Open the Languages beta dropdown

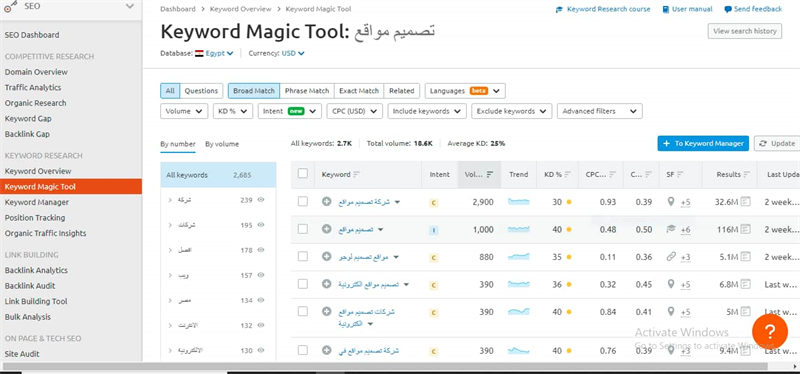[465, 91]
